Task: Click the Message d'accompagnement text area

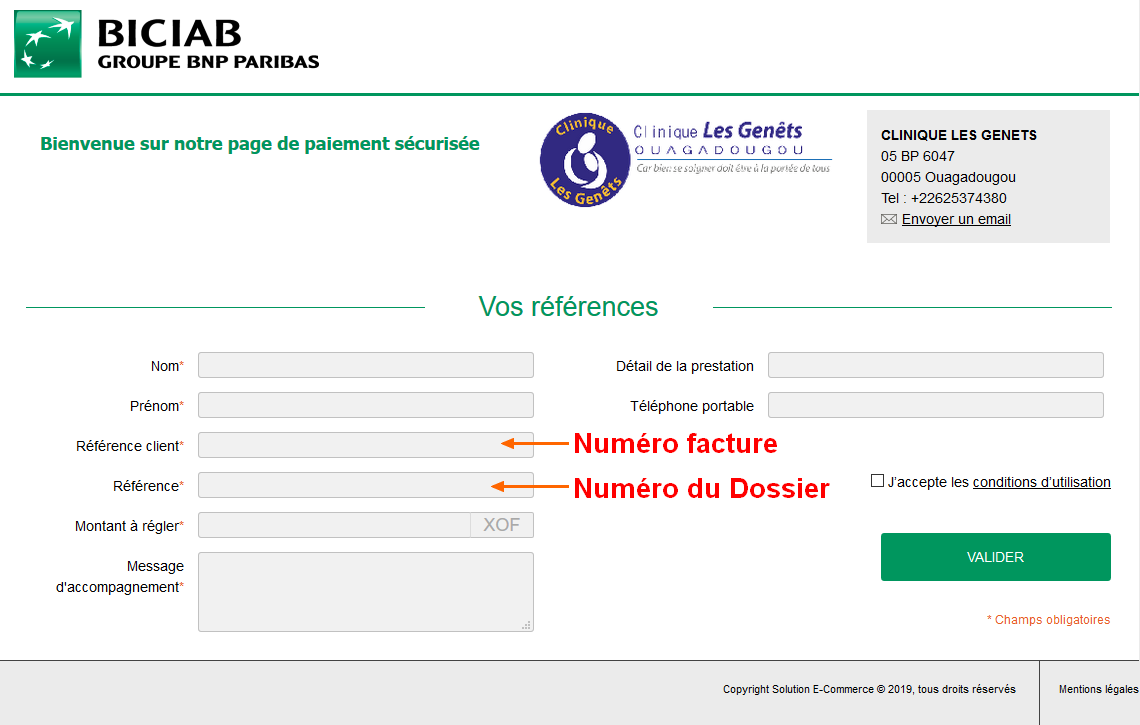Action: coord(365,590)
